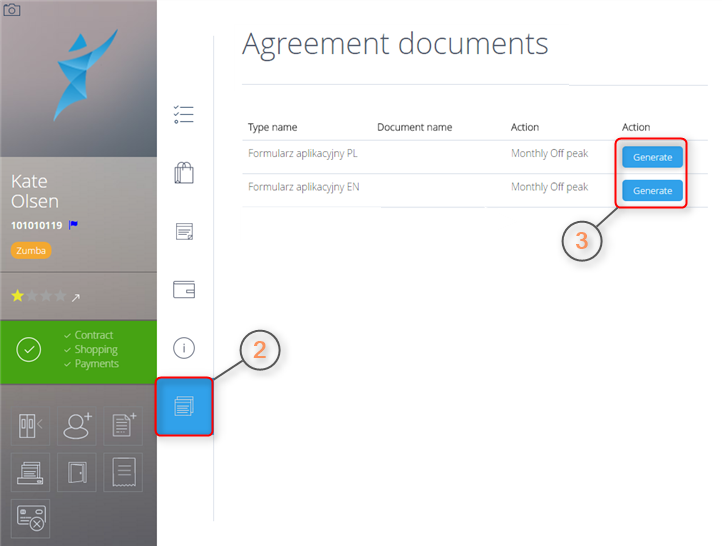The width and height of the screenshot is (722, 546).
Task: Open the signed form tab icon
Action: point(184,232)
